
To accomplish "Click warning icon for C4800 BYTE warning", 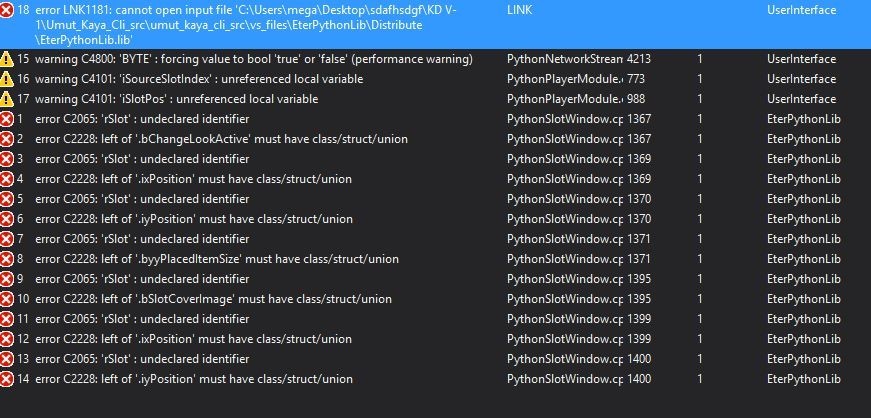I will click(7, 58).
